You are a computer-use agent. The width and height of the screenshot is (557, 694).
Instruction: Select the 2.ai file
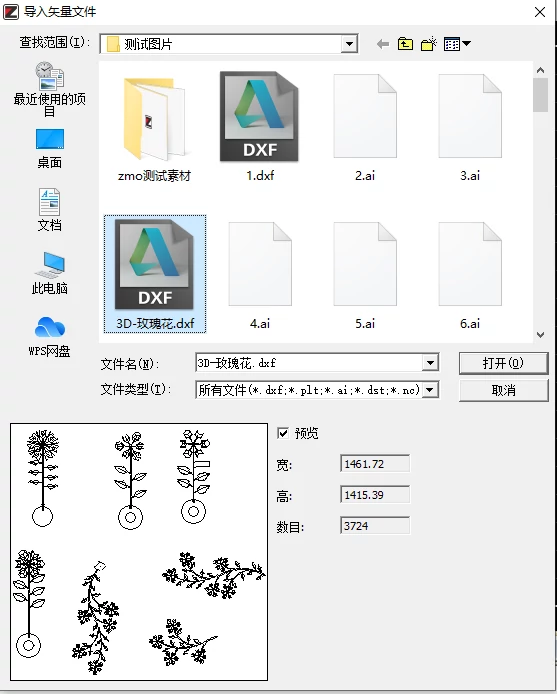(x=365, y=127)
